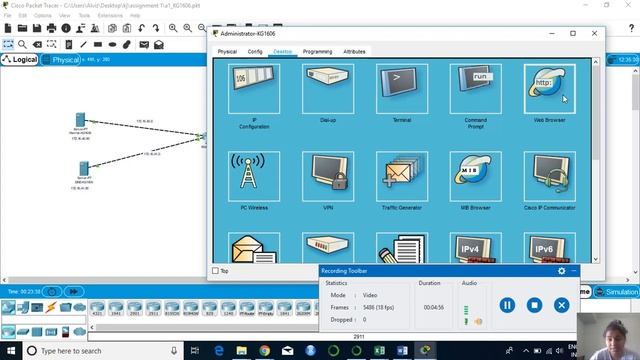Open Google Chrome from taskbar
640x360 pixels.
pos(264,350)
